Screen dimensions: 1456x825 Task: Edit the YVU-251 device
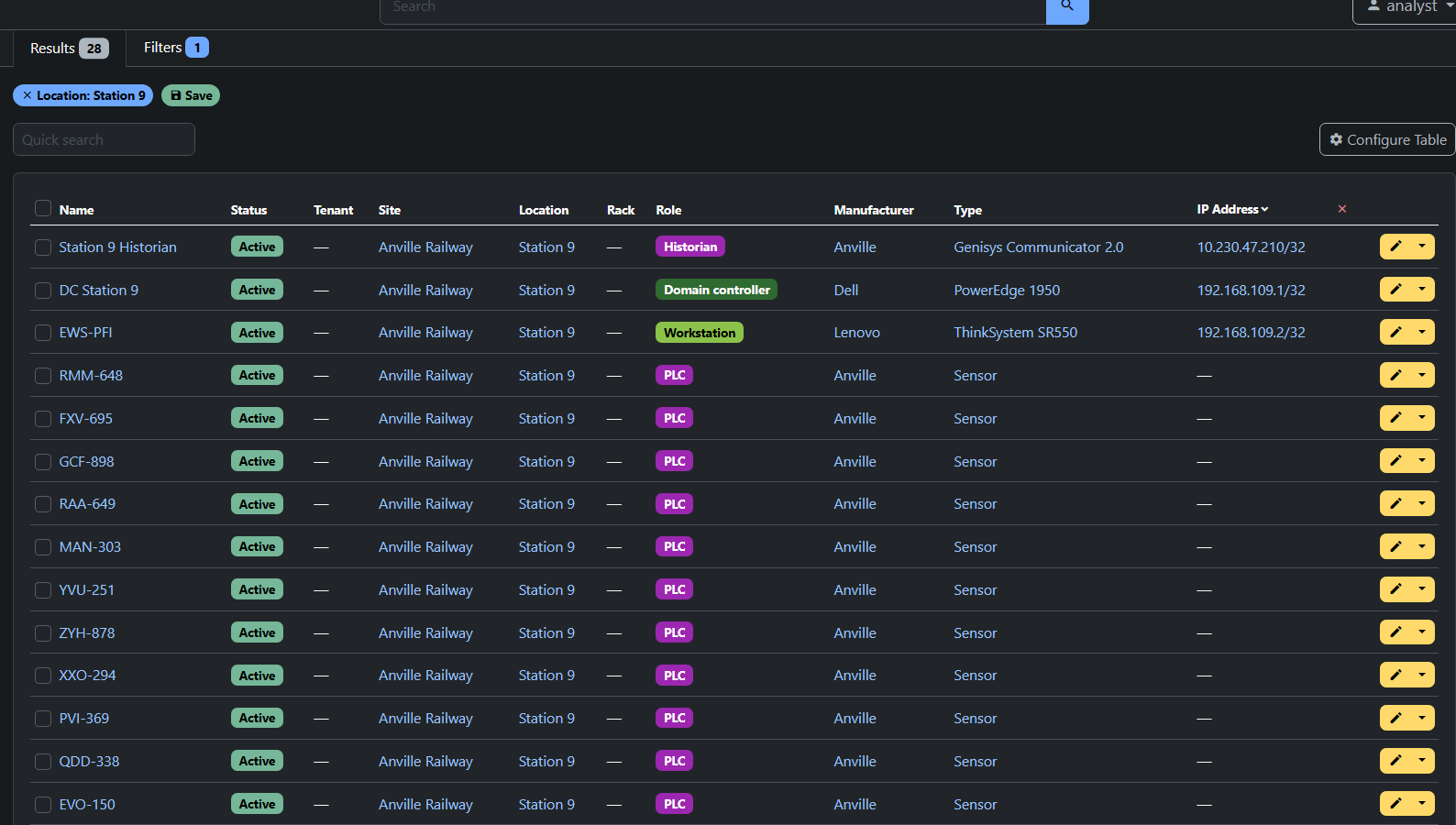coord(1395,589)
